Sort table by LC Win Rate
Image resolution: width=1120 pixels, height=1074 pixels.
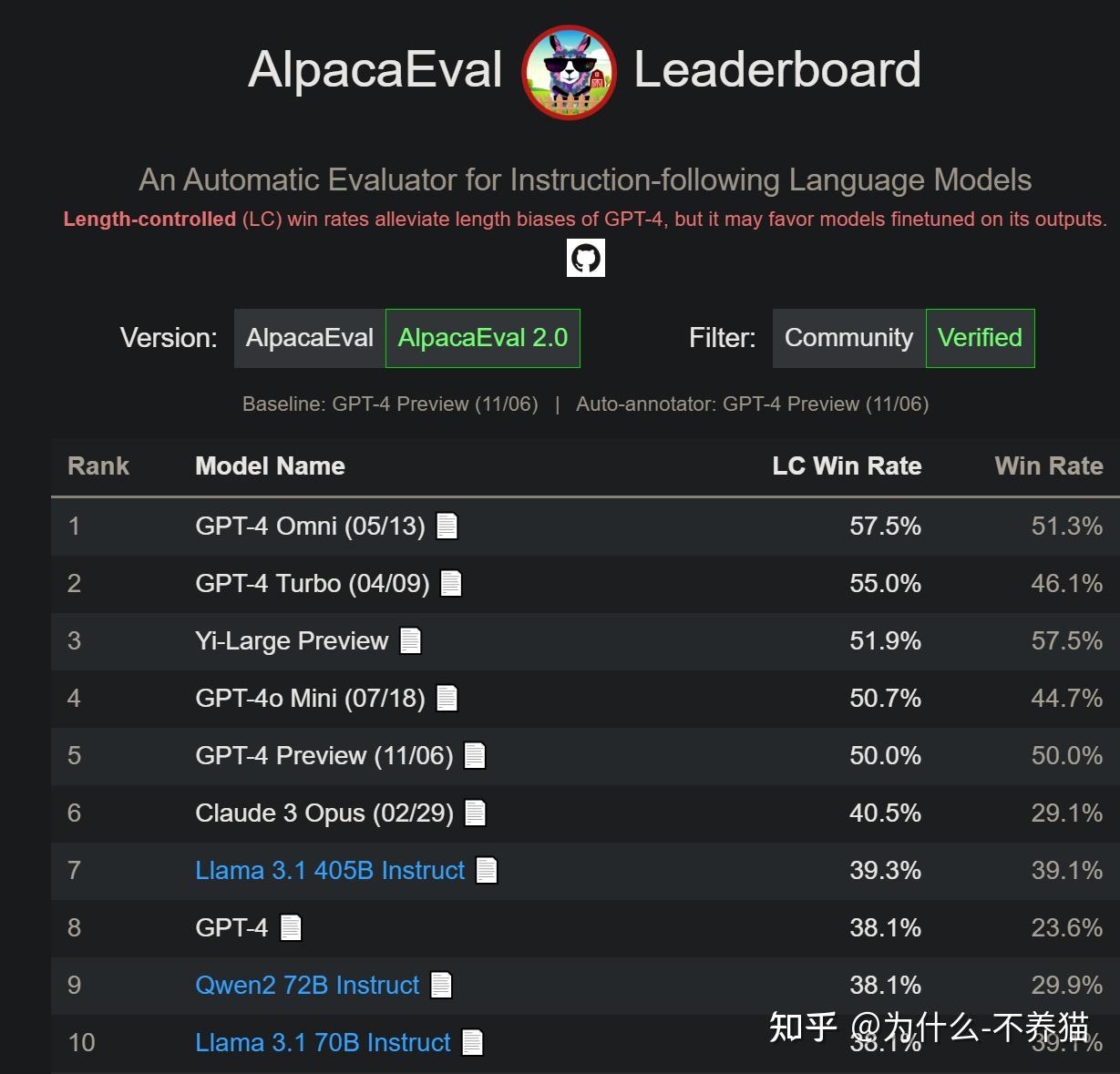click(847, 466)
